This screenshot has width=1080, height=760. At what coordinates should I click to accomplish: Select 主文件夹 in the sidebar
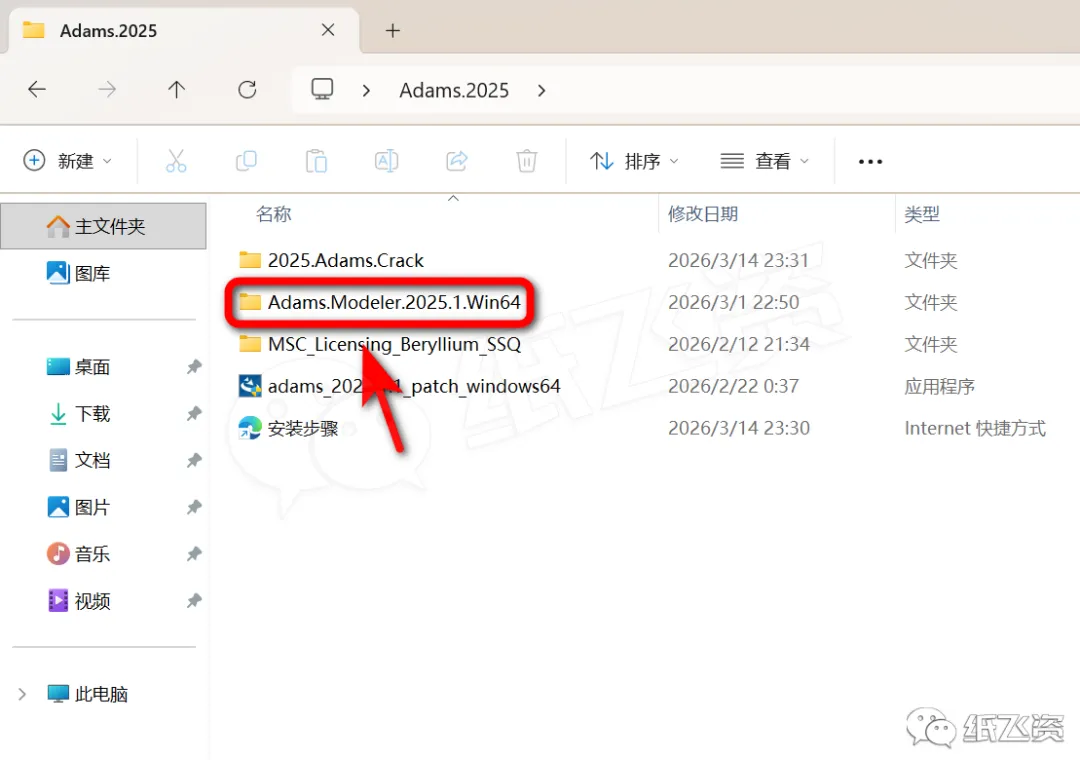(103, 226)
